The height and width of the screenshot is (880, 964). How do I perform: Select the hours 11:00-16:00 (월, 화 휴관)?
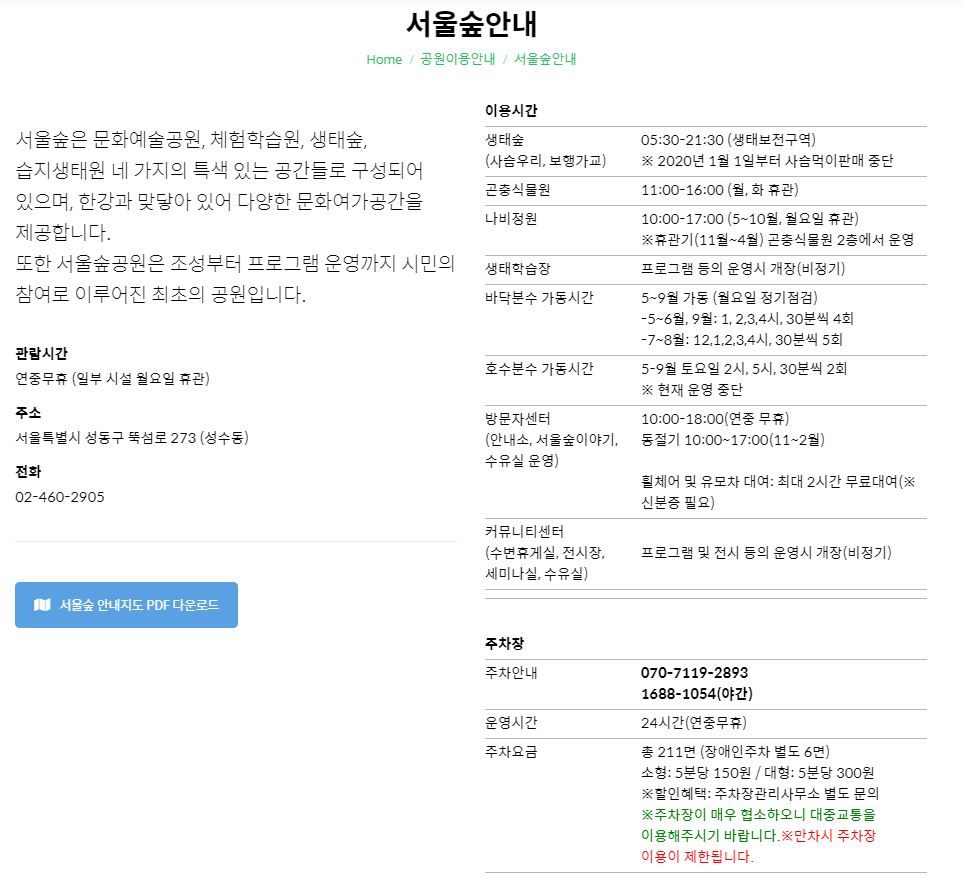[719, 189]
